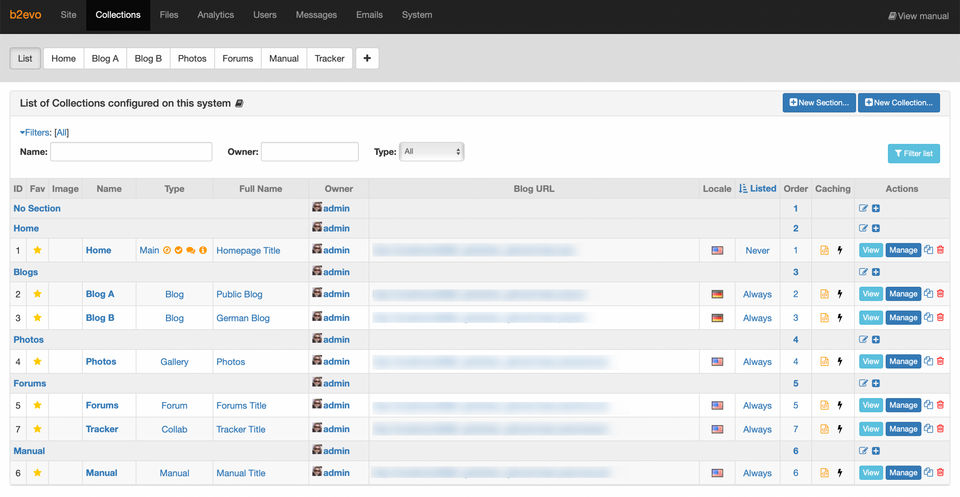Open the Analytics menu
960x497 pixels.
pyautogui.click(x=215, y=15)
